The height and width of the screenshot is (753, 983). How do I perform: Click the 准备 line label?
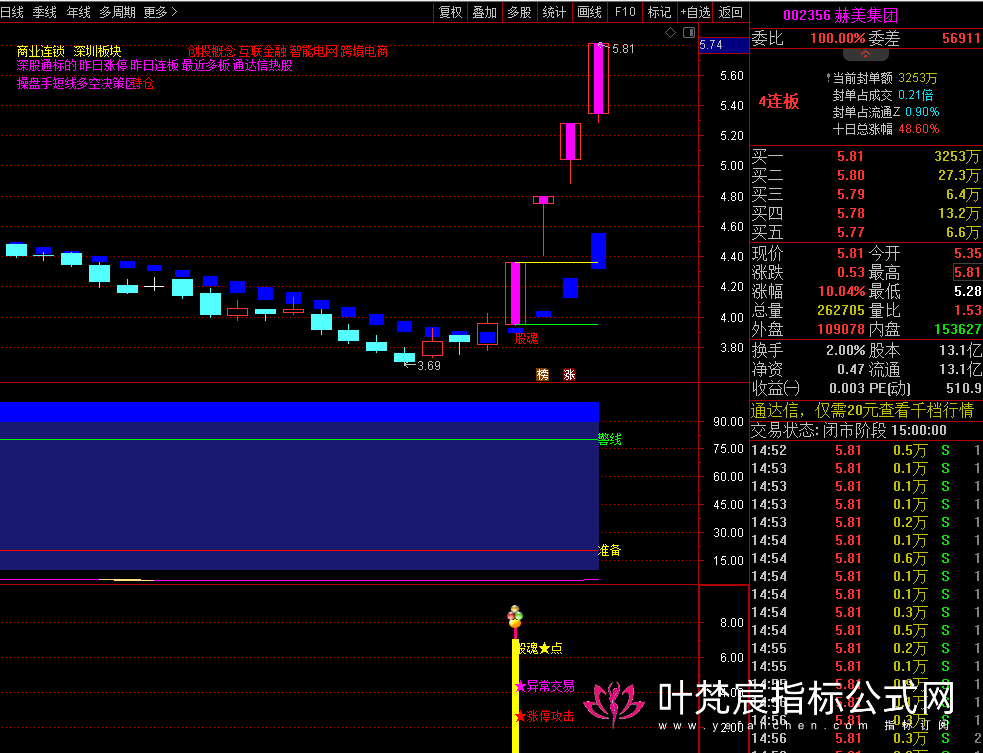point(609,550)
